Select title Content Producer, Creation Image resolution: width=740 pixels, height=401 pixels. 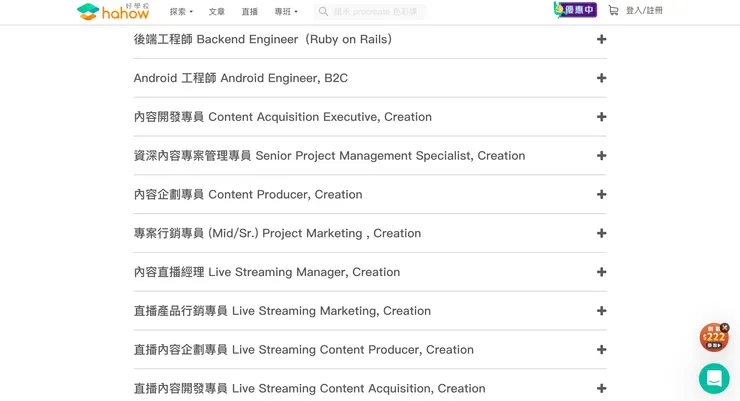tap(248, 194)
